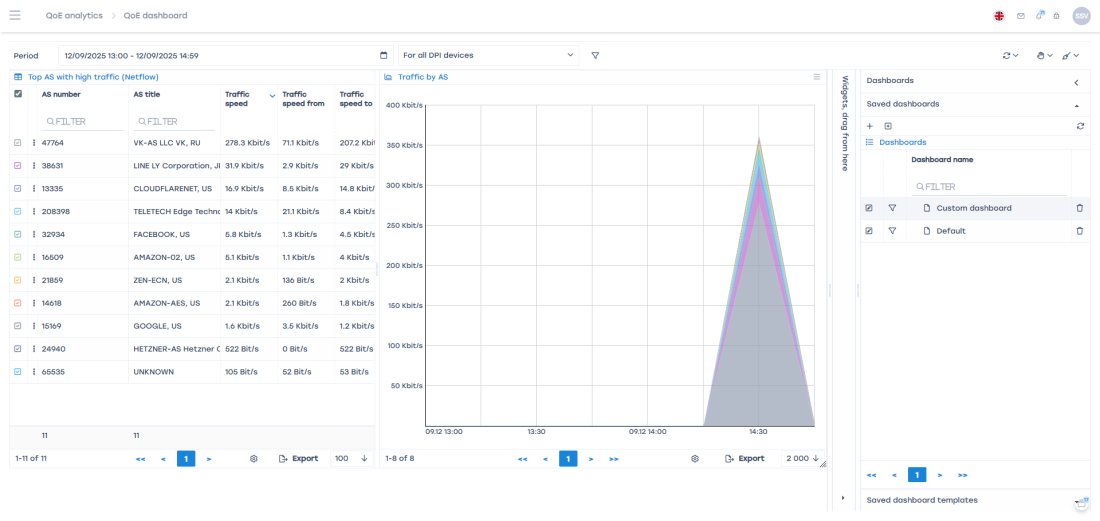
Task: Open the hamburger navigation menu
Action: [x=15, y=15]
